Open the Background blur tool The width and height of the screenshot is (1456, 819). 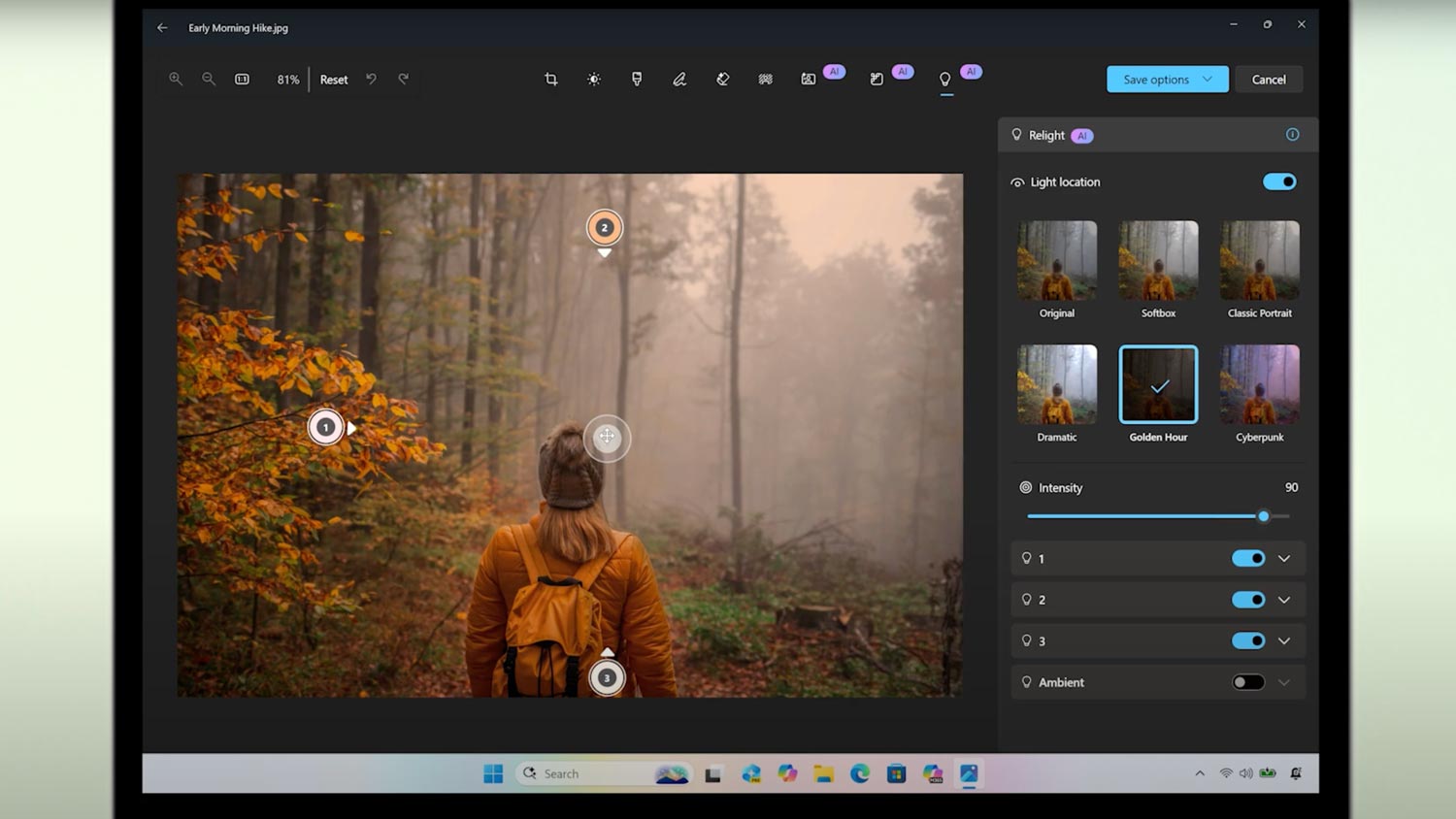[x=765, y=79]
